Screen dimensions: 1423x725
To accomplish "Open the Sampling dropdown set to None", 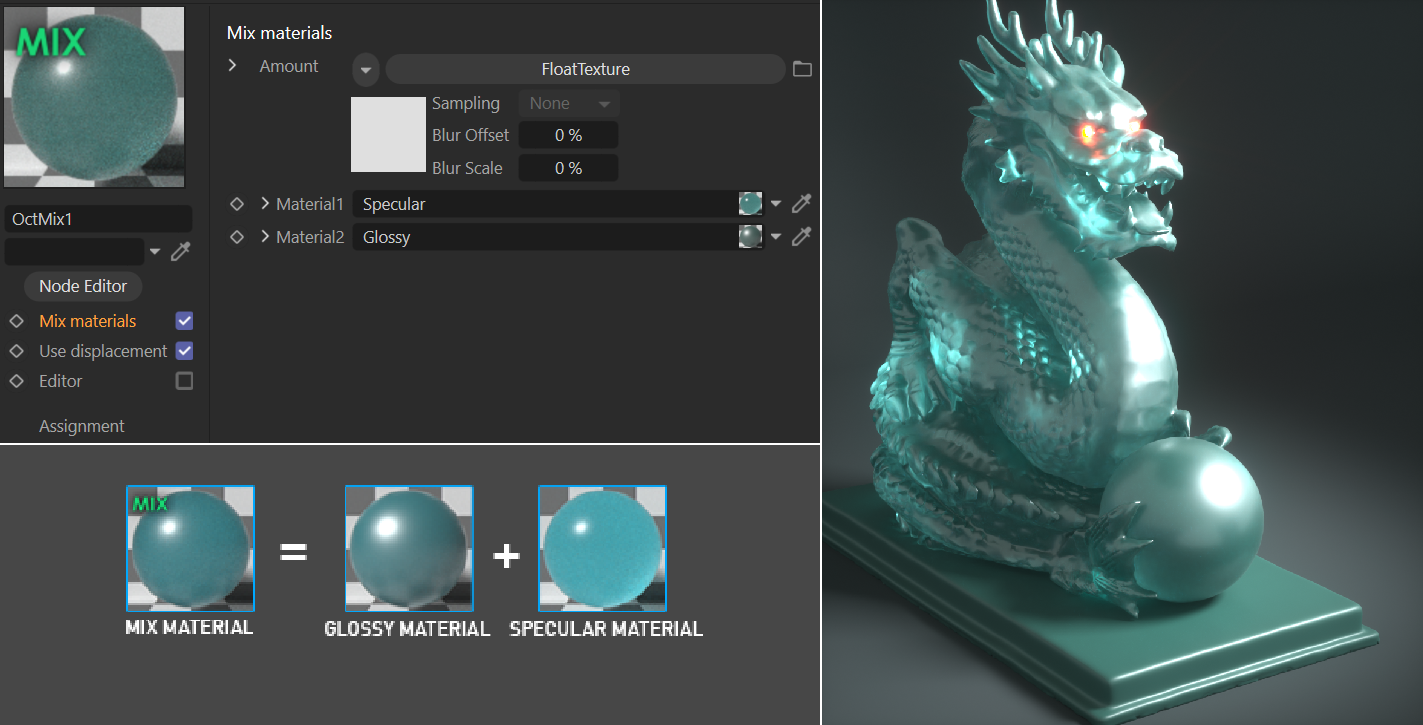I will (568, 104).
